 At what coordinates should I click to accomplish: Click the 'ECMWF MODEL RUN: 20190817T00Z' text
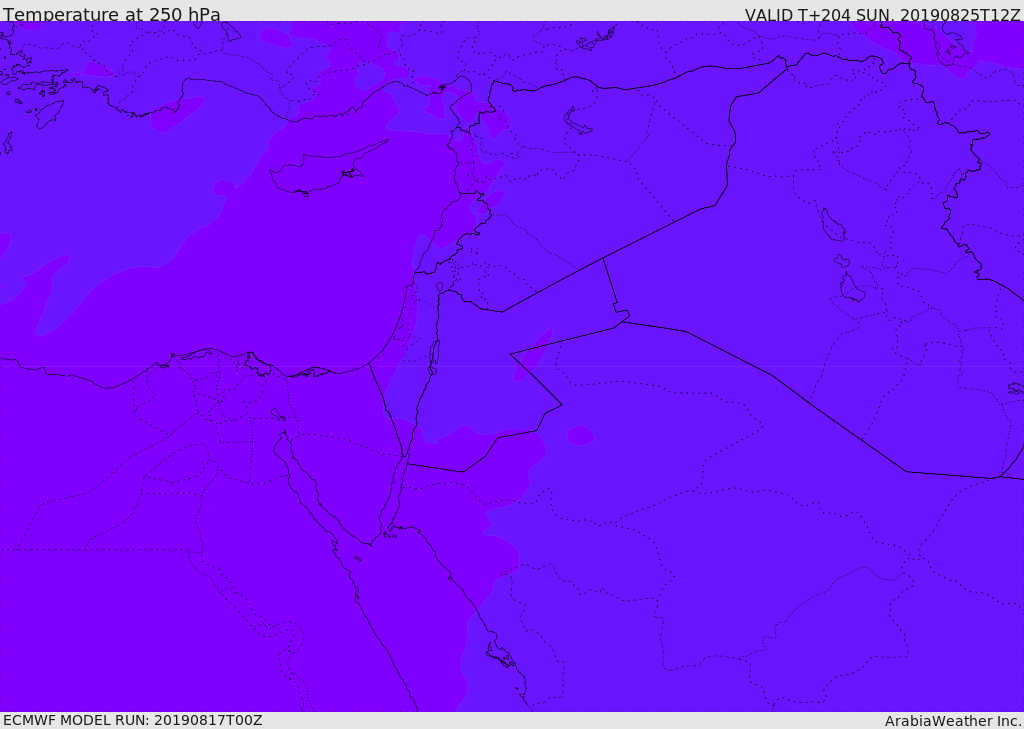pos(133,721)
